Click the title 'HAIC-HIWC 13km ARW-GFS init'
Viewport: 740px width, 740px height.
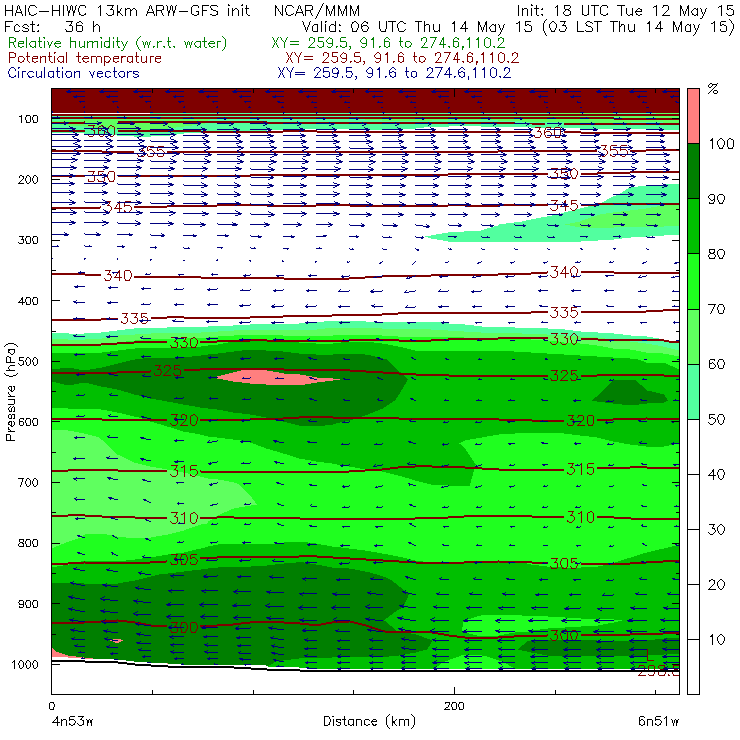pos(127,10)
